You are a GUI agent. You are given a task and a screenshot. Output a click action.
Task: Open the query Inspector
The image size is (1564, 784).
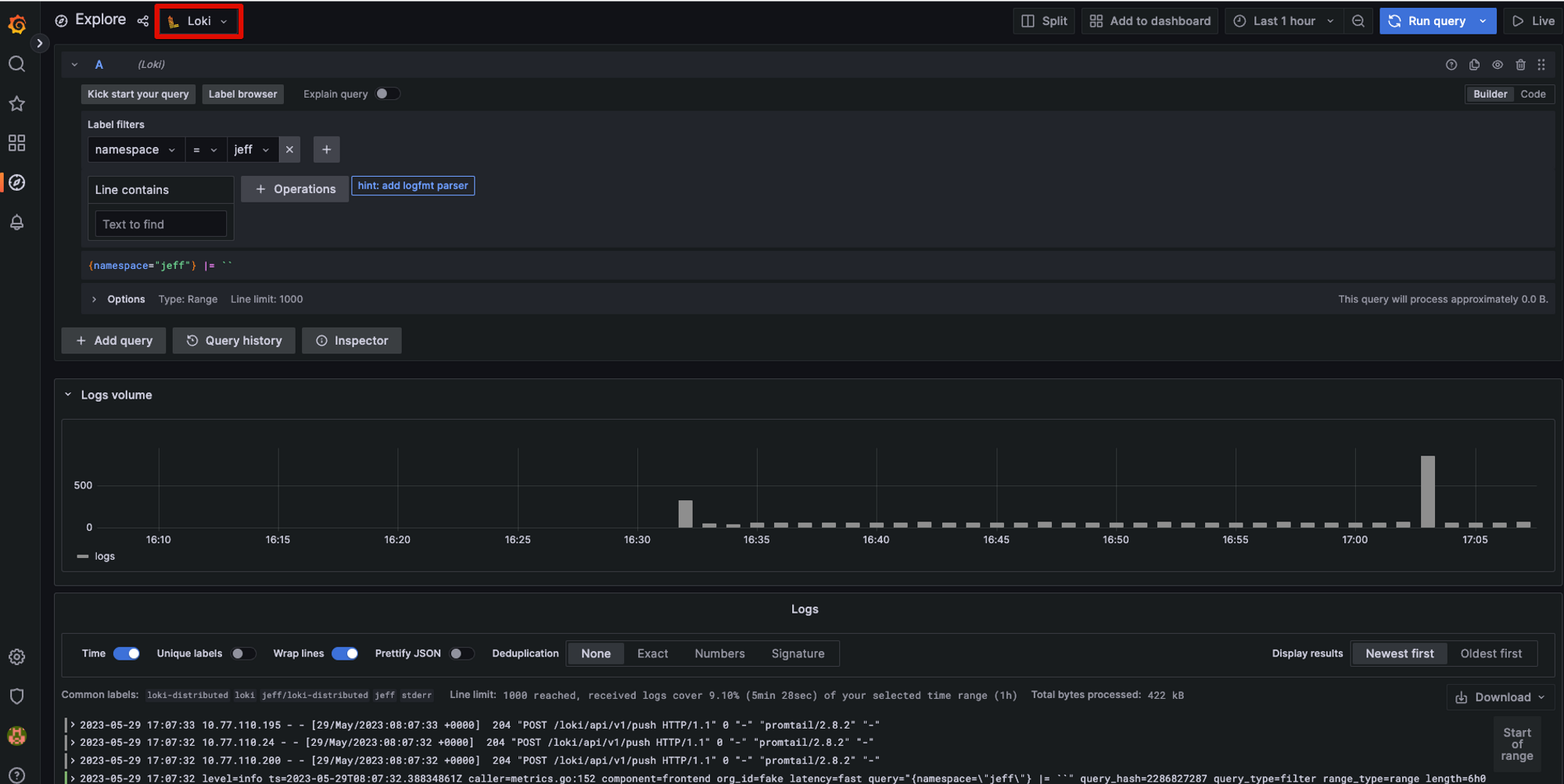pos(352,341)
